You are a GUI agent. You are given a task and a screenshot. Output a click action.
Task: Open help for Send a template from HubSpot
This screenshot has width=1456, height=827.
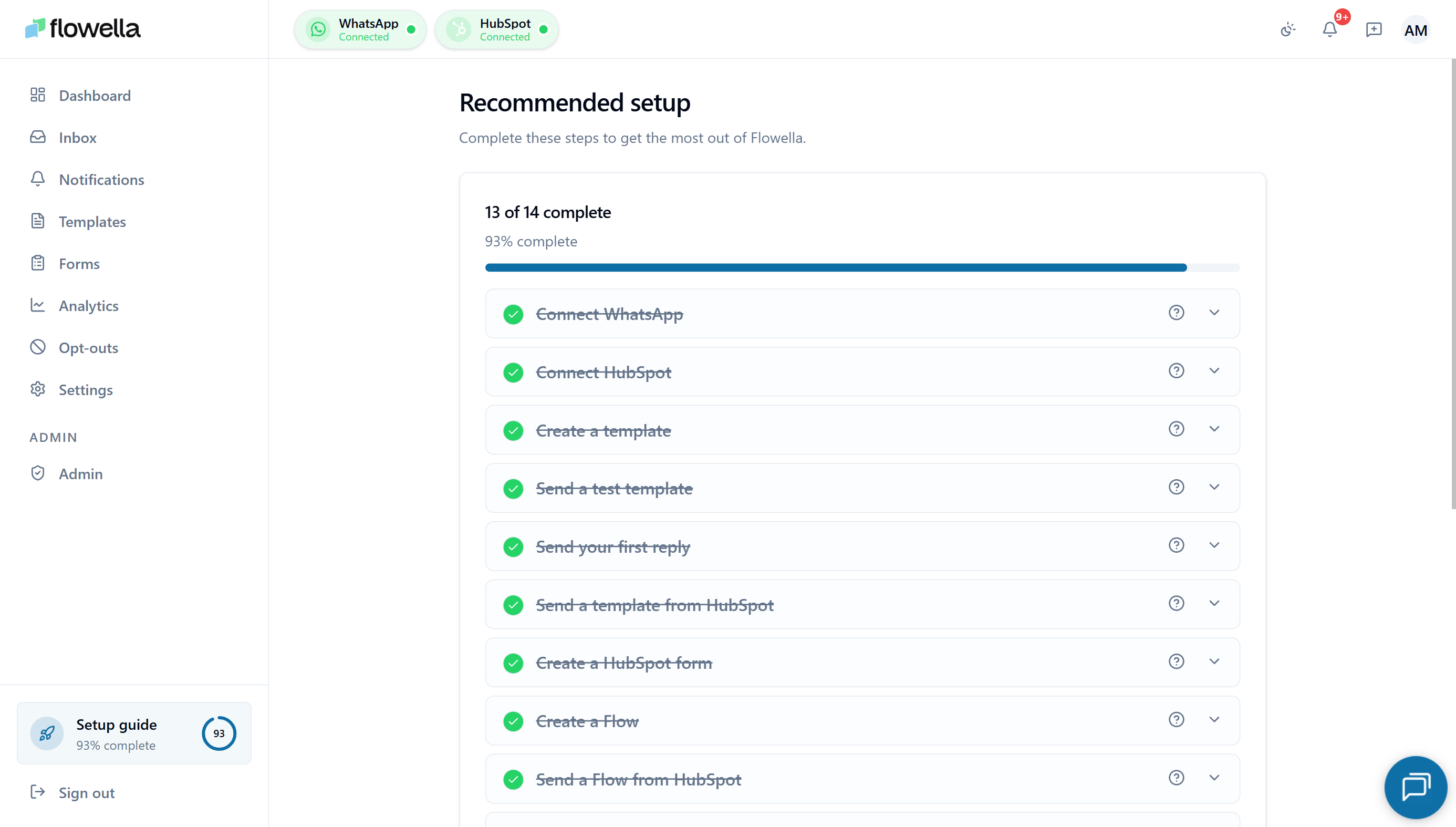tap(1176, 603)
